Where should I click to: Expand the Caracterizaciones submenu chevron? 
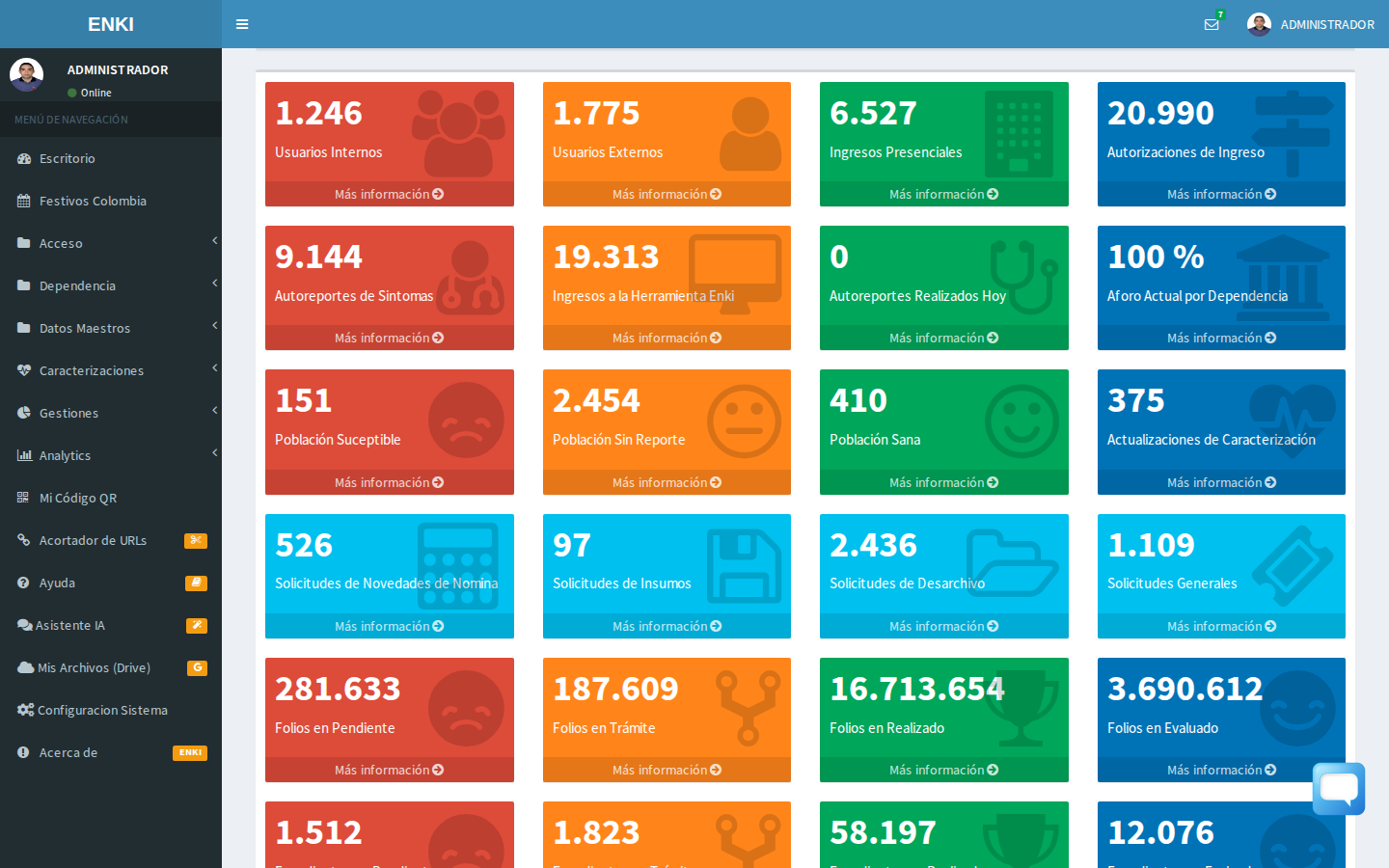pos(215,368)
